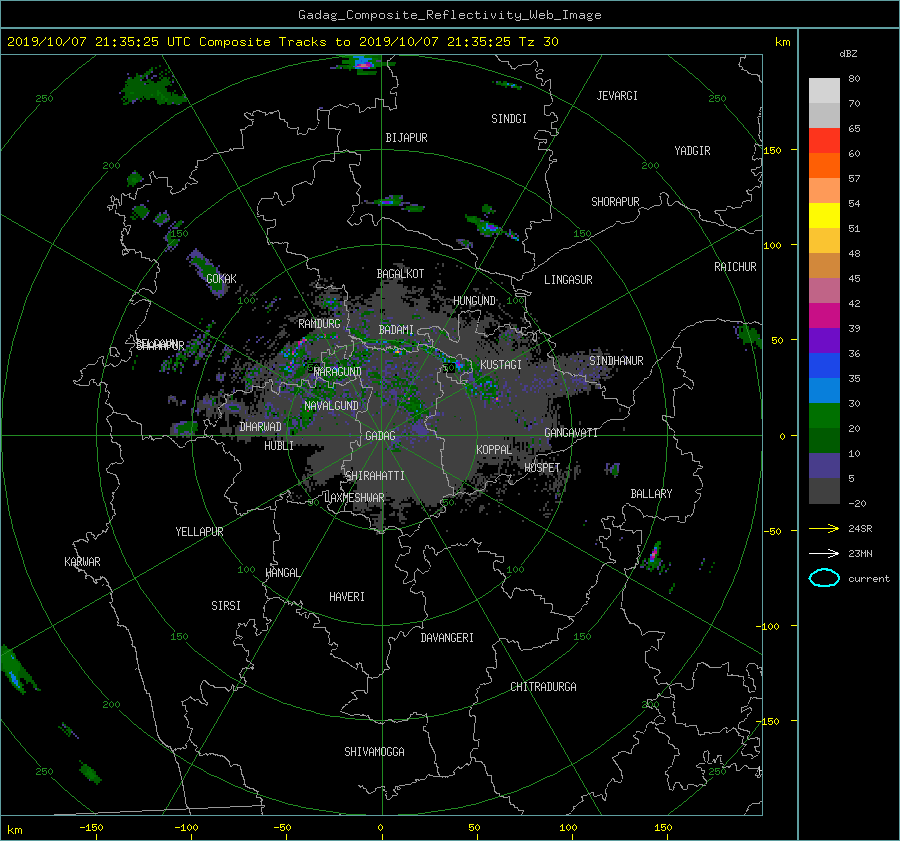Image resolution: width=900 pixels, height=841 pixels.
Task: Click the dBZ legend heading
Action: [x=848, y=53]
